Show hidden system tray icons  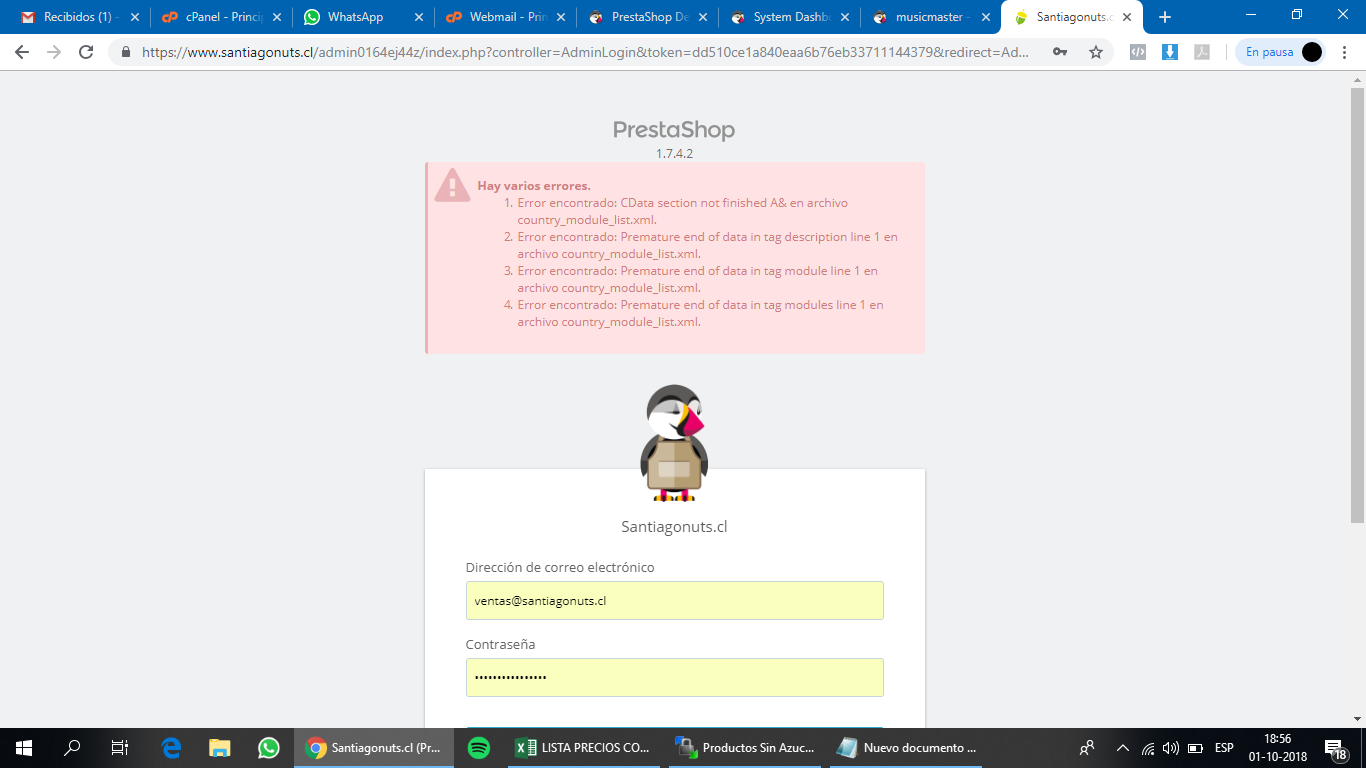tap(1123, 748)
